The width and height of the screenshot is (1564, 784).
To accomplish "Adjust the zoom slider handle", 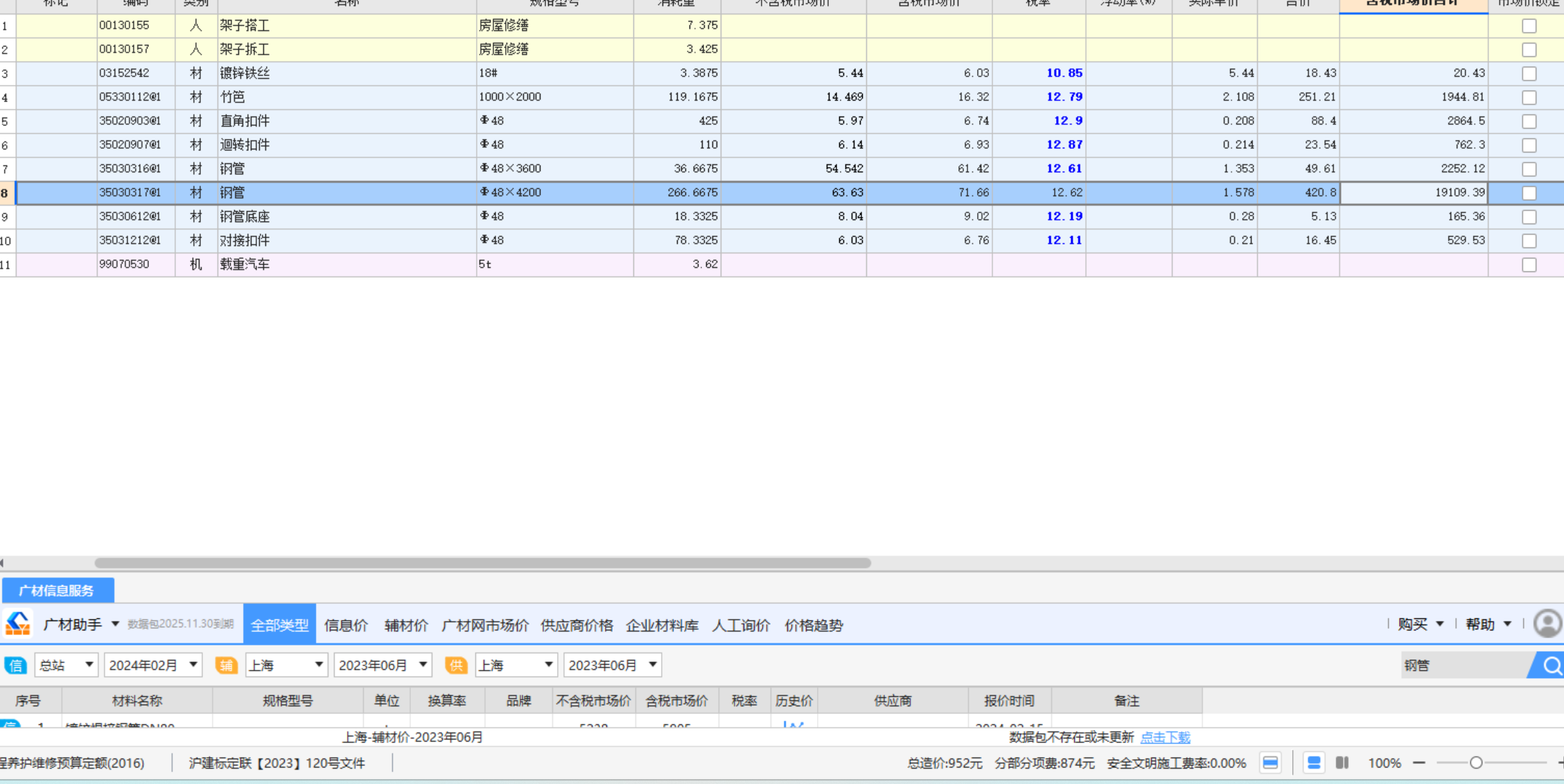I will pos(1476,763).
